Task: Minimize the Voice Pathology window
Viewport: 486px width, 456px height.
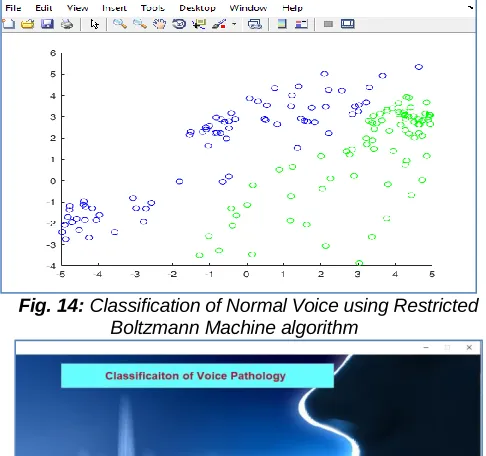Action: pyautogui.click(x=426, y=348)
